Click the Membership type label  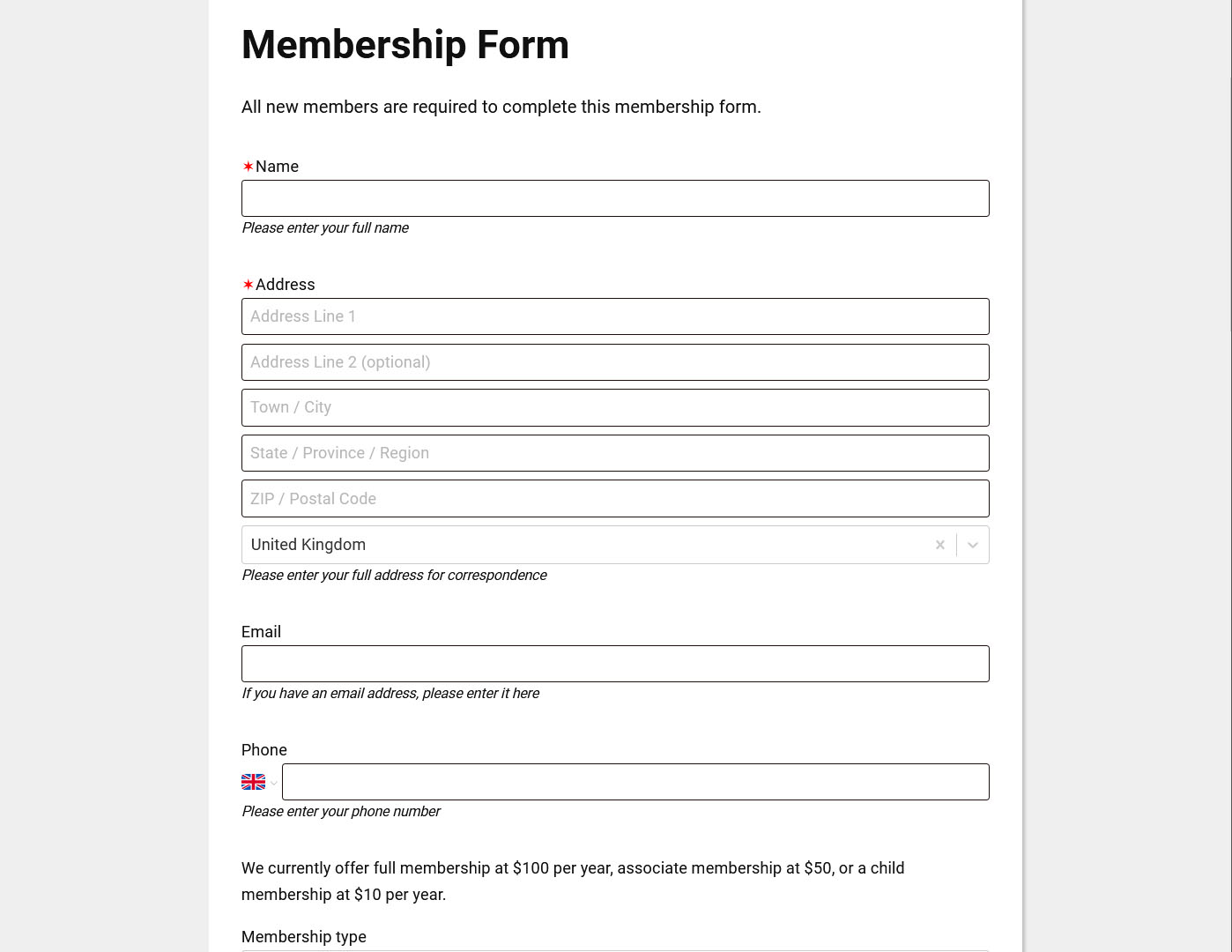(303, 937)
